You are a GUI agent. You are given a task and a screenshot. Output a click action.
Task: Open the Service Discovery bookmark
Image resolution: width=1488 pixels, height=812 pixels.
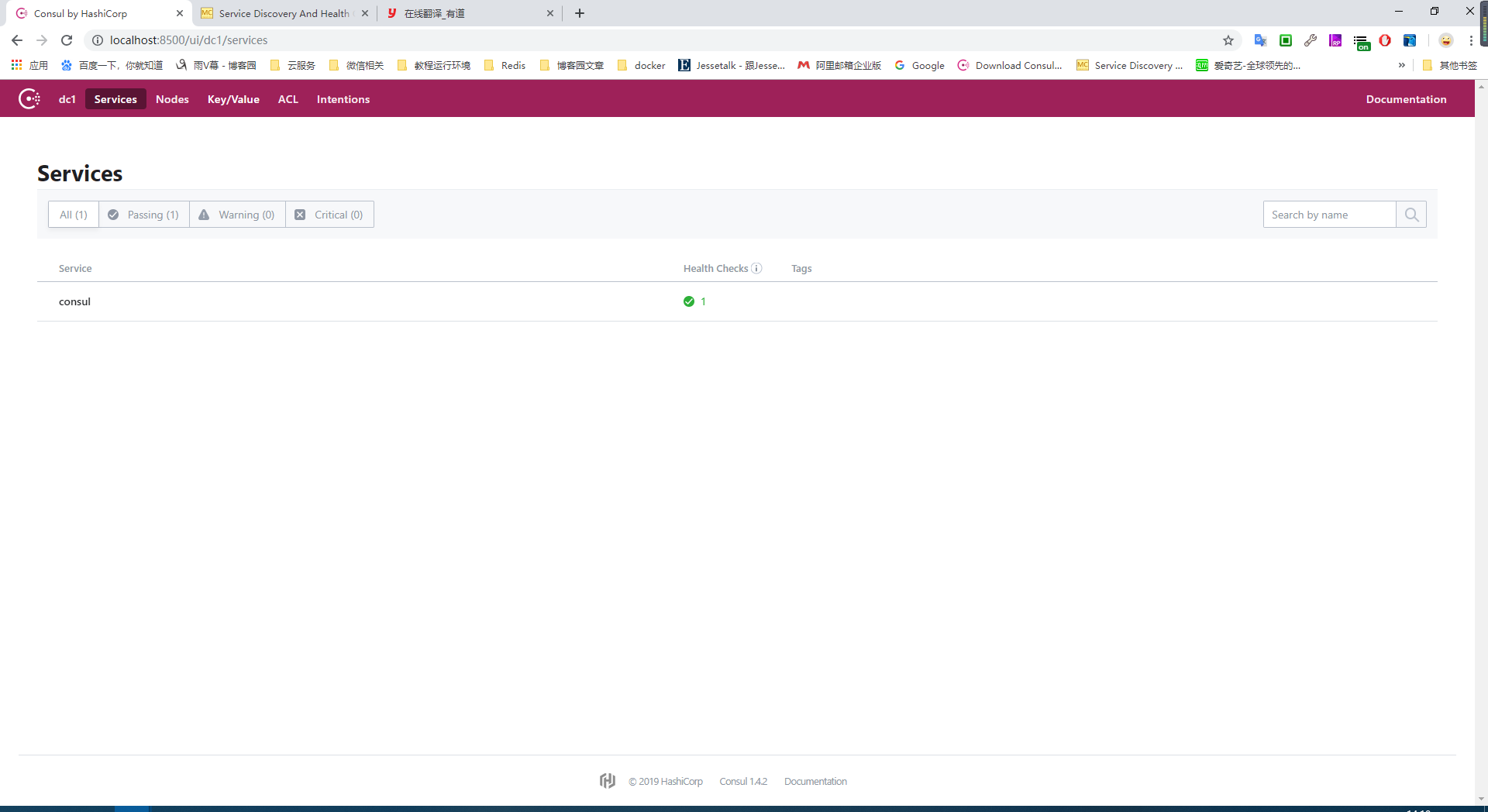point(1130,65)
